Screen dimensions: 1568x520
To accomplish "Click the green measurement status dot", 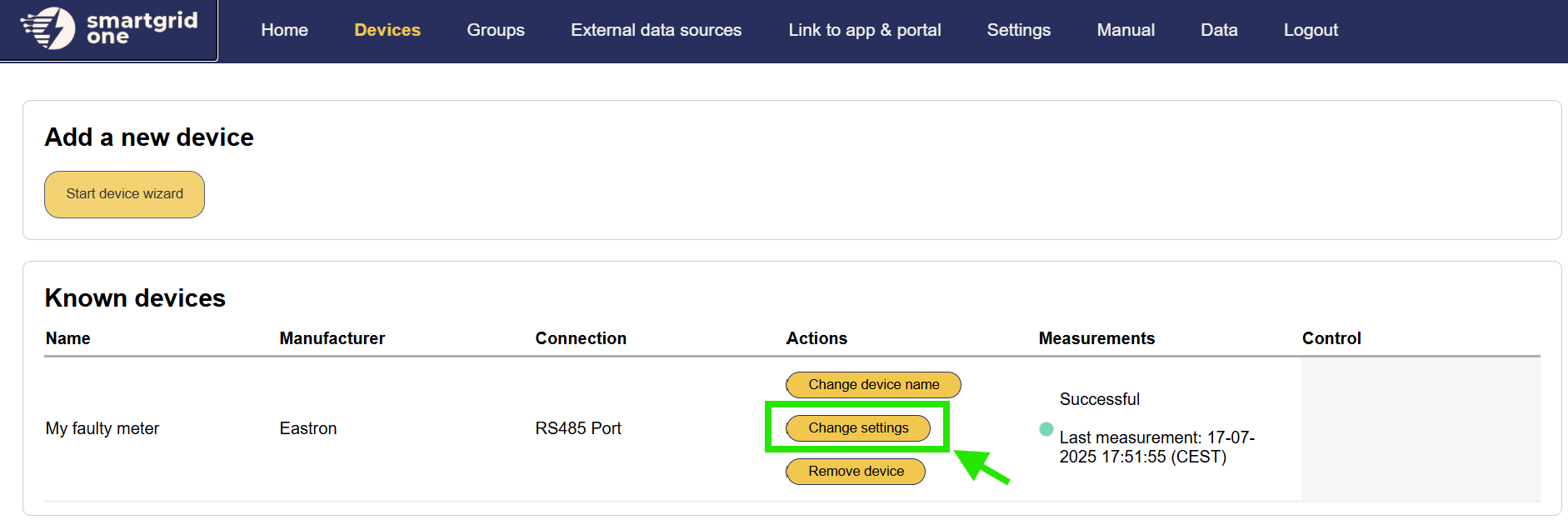I will click(x=1046, y=429).
